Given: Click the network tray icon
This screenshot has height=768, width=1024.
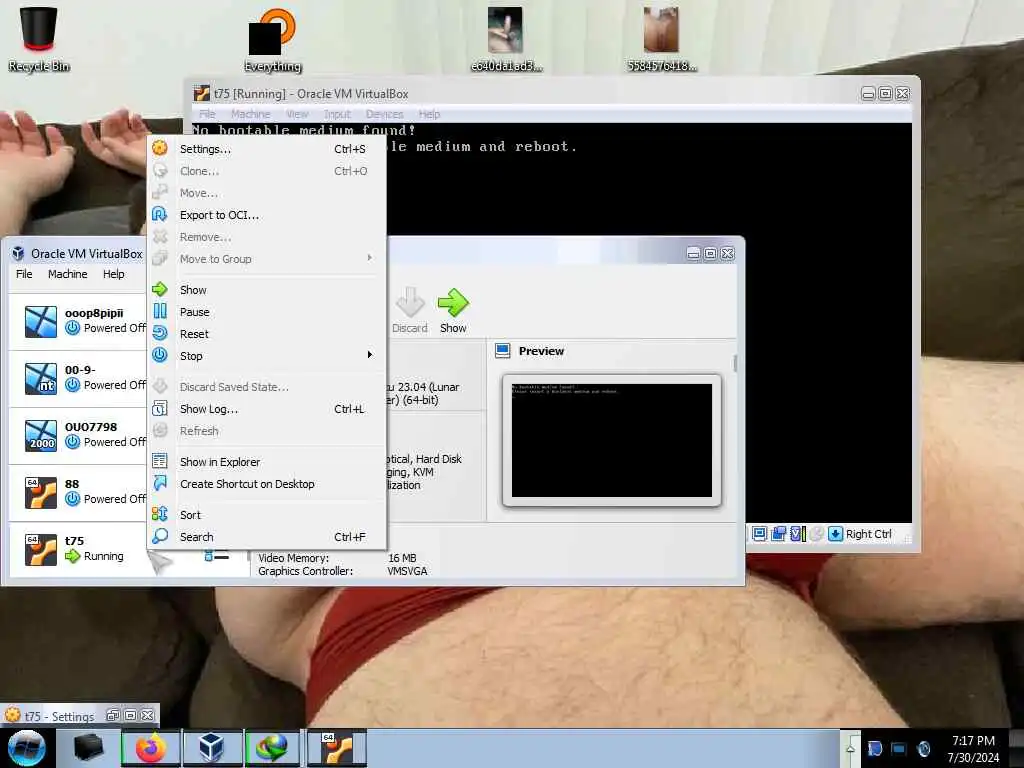Looking at the screenshot, I should (x=899, y=748).
